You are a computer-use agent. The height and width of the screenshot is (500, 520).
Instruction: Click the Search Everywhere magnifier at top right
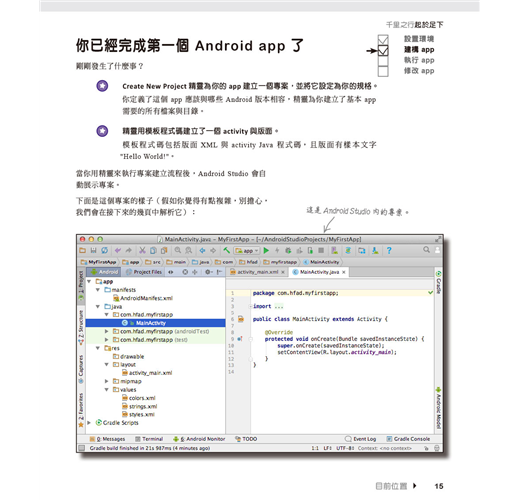[426, 250]
